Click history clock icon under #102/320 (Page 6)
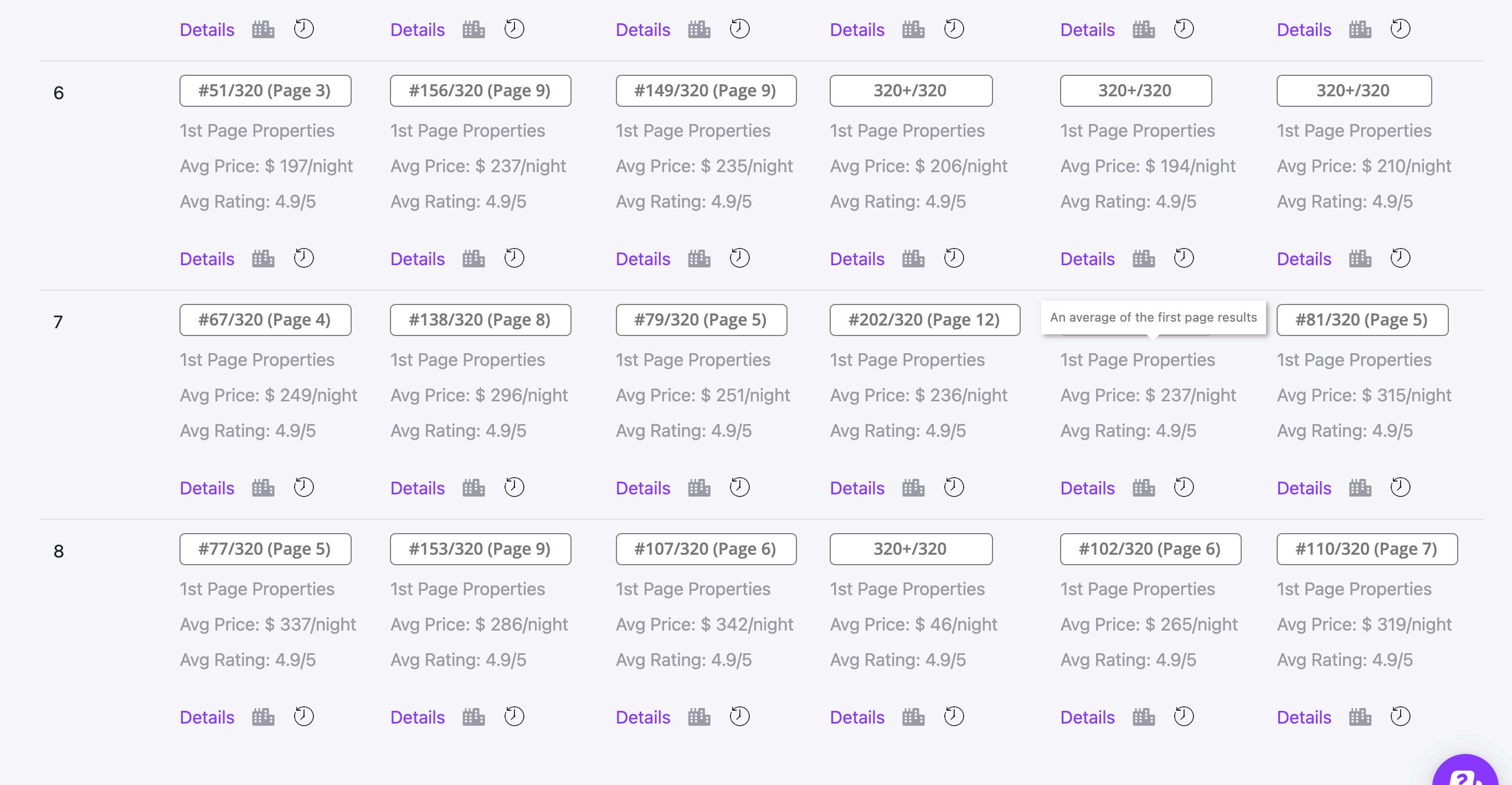This screenshot has width=1512, height=785. (1184, 716)
